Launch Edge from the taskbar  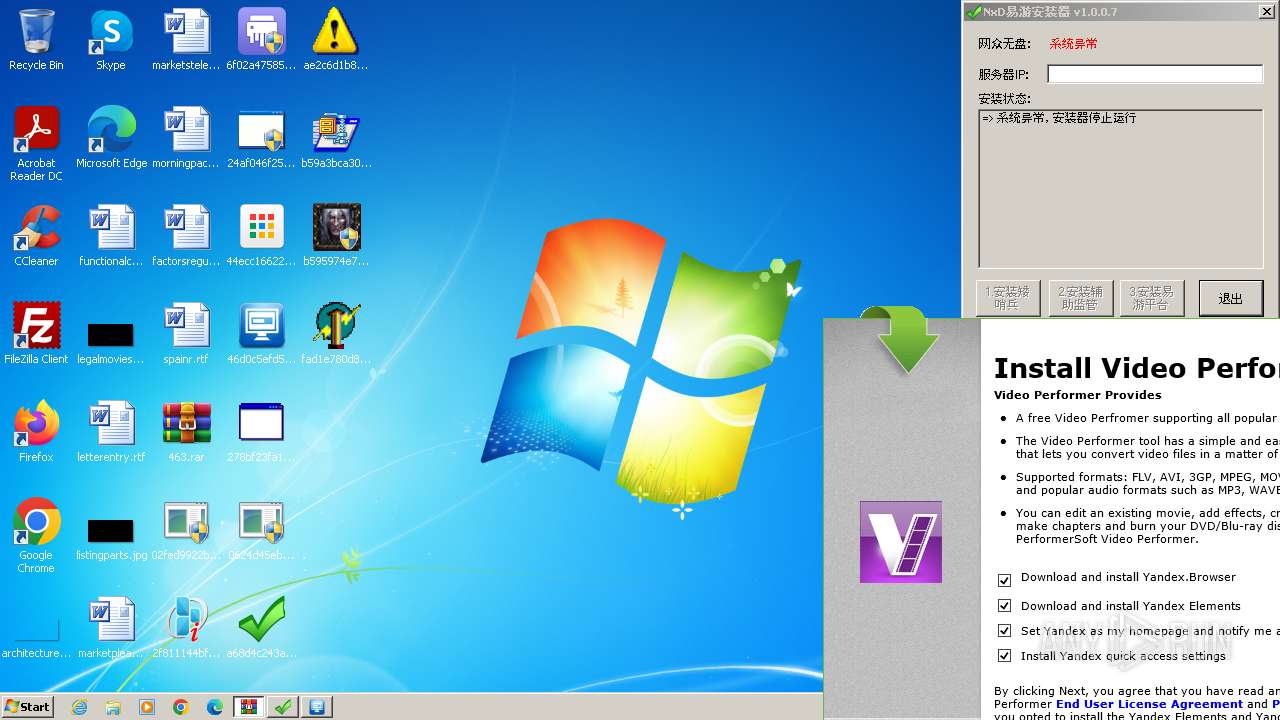(215, 707)
